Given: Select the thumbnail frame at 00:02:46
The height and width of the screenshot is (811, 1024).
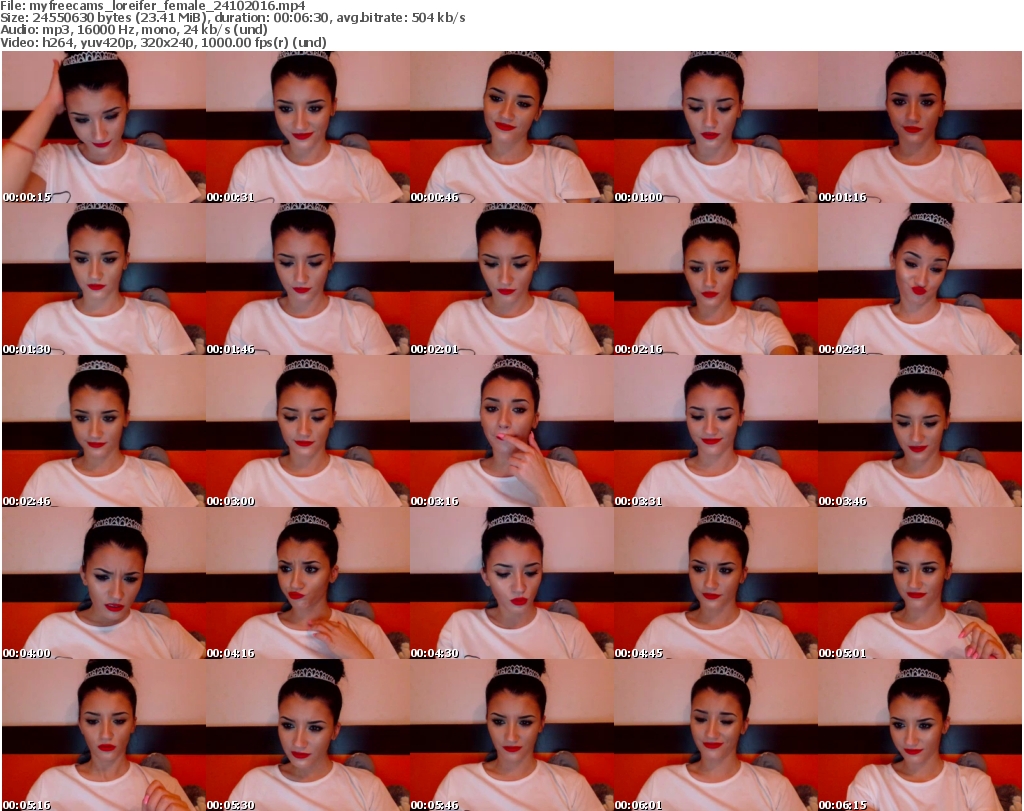Looking at the screenshot, I should point(104,431).
